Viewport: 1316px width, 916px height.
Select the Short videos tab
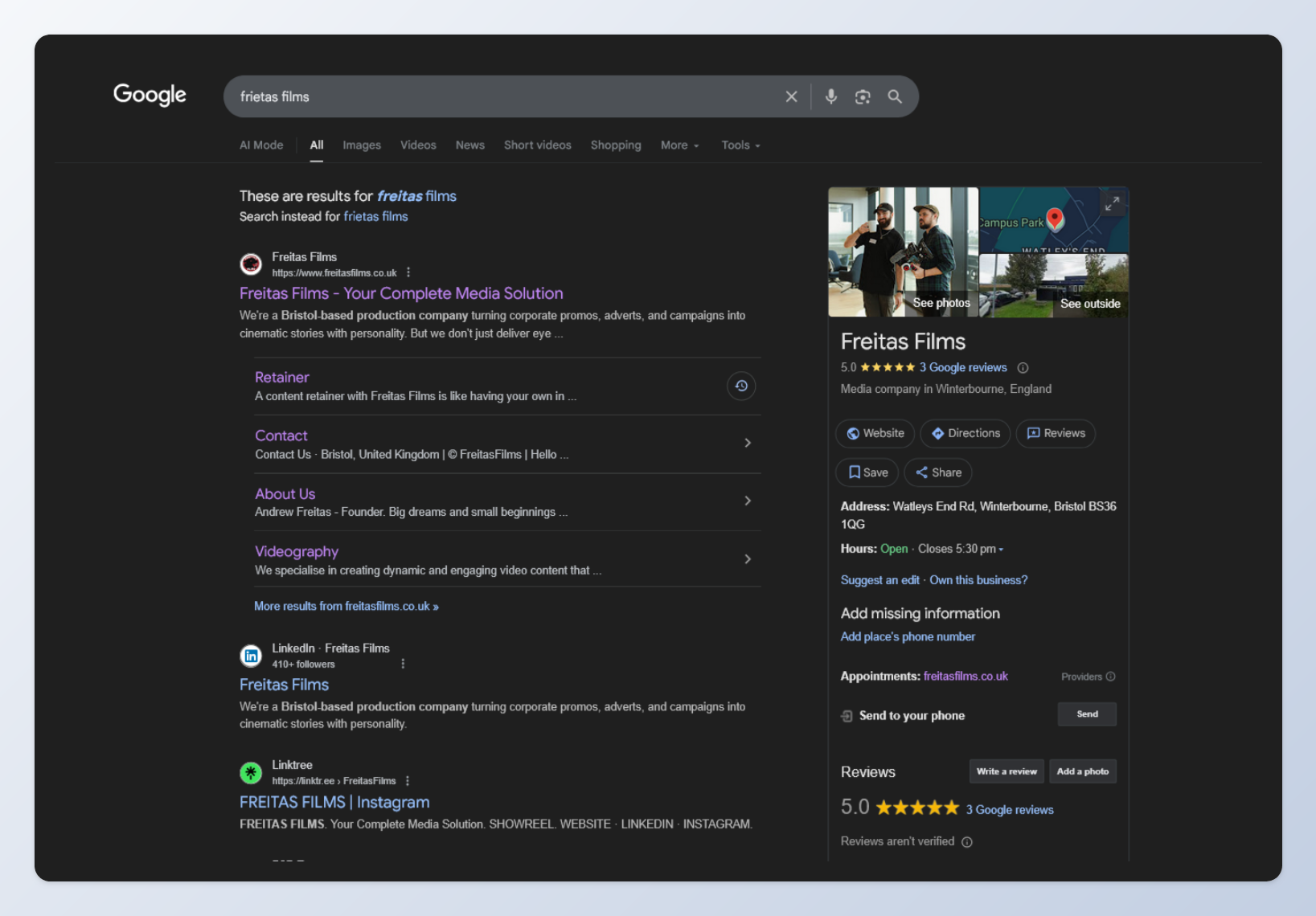pos(538,145)
